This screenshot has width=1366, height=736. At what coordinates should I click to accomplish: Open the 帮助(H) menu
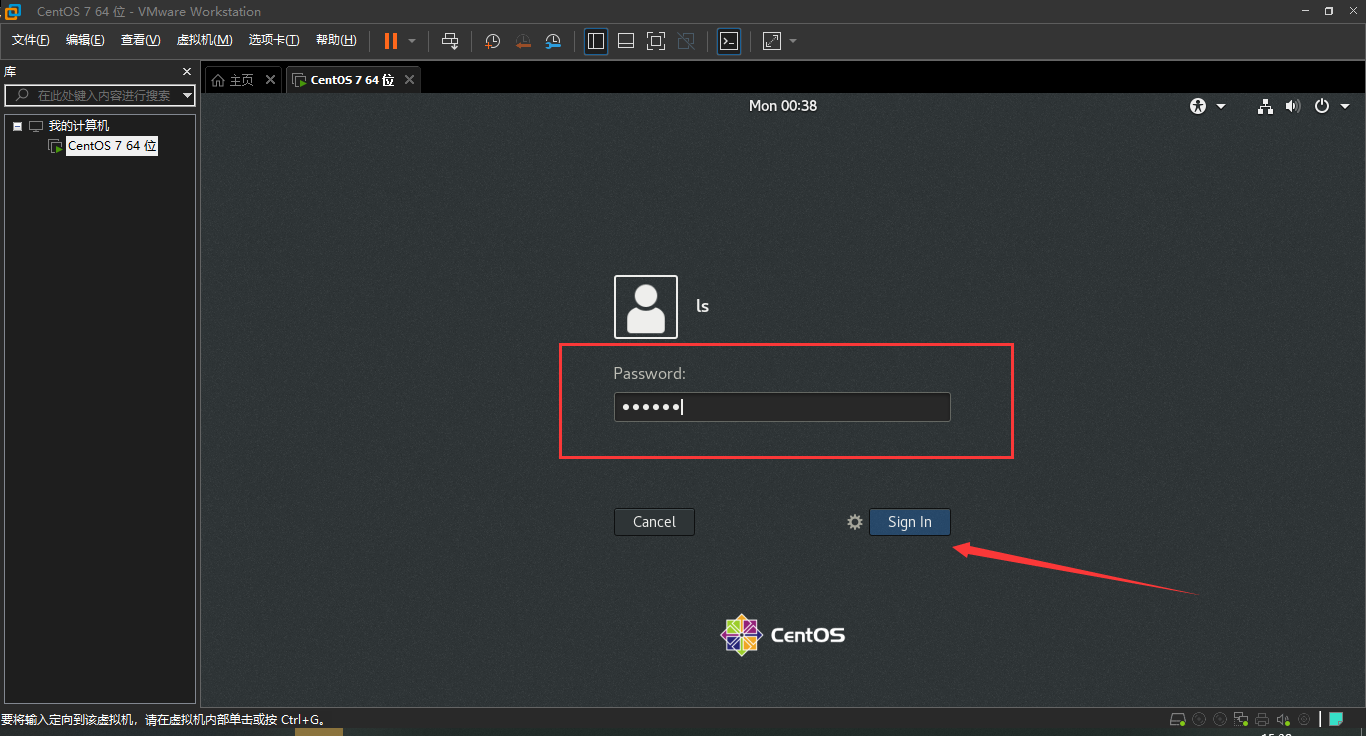[336, 40]
